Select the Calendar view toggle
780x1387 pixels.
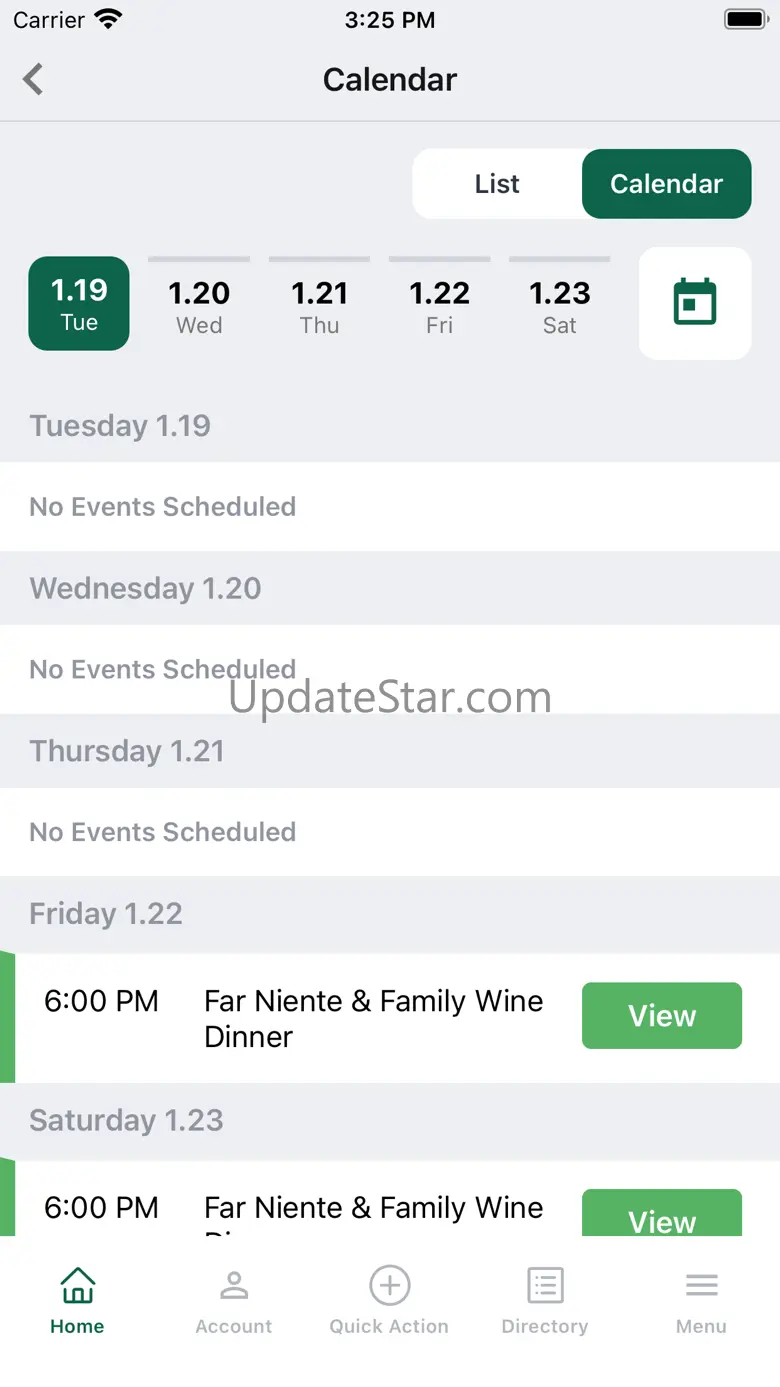coord(667,184)
